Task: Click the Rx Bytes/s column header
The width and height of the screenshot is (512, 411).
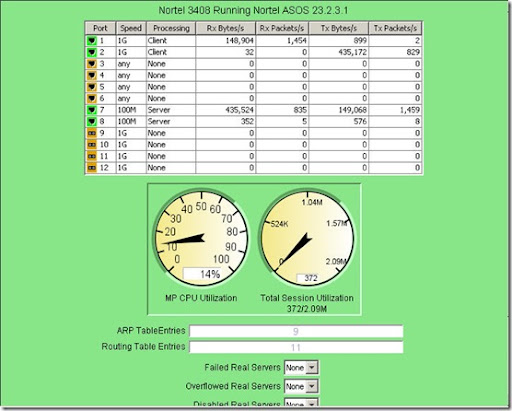Action: tap(225, 28)
